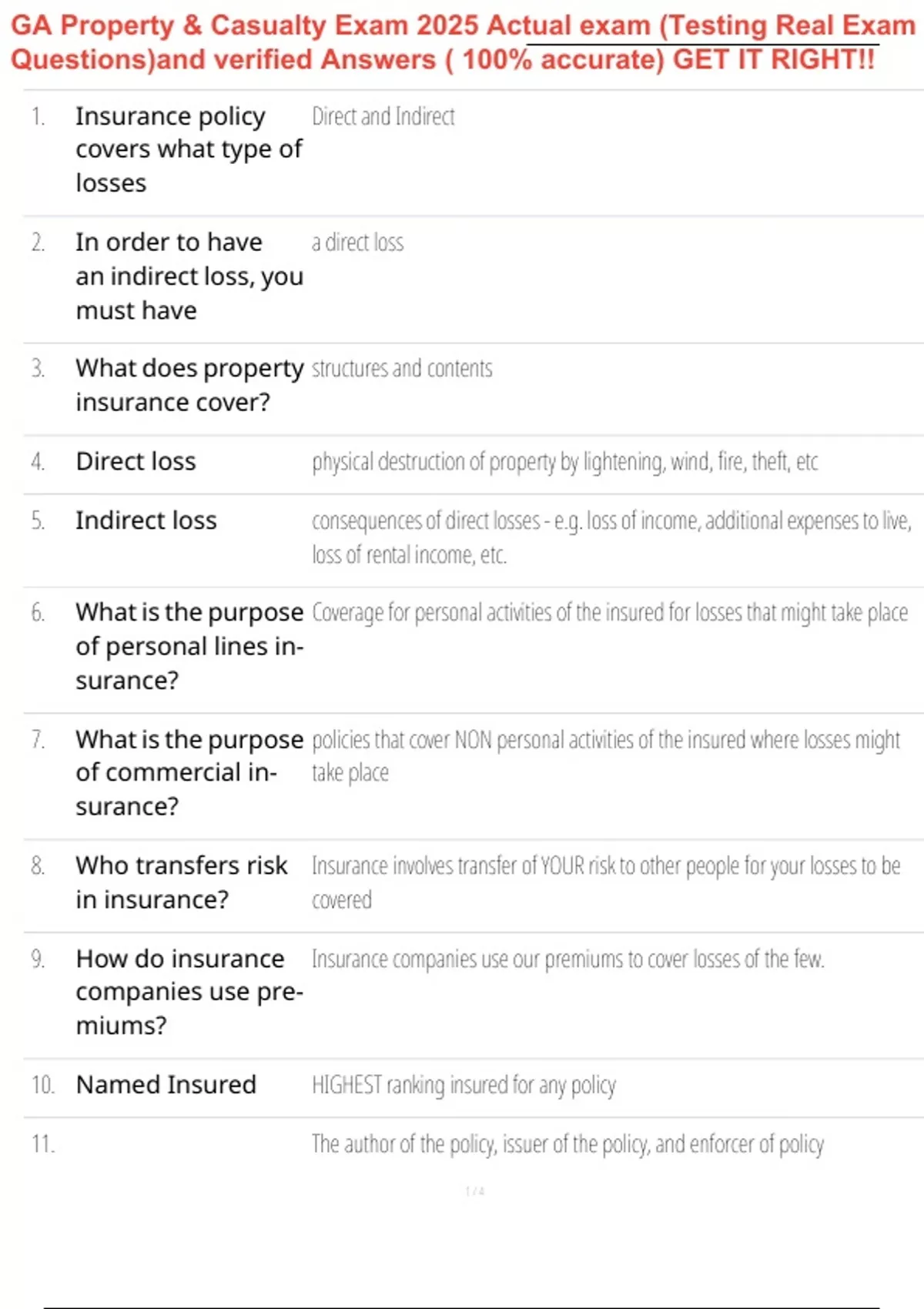The width and height of the screenshot is (924, 1309).
Task: Select the 'Named Insured' term
Action: [166, 1085]
